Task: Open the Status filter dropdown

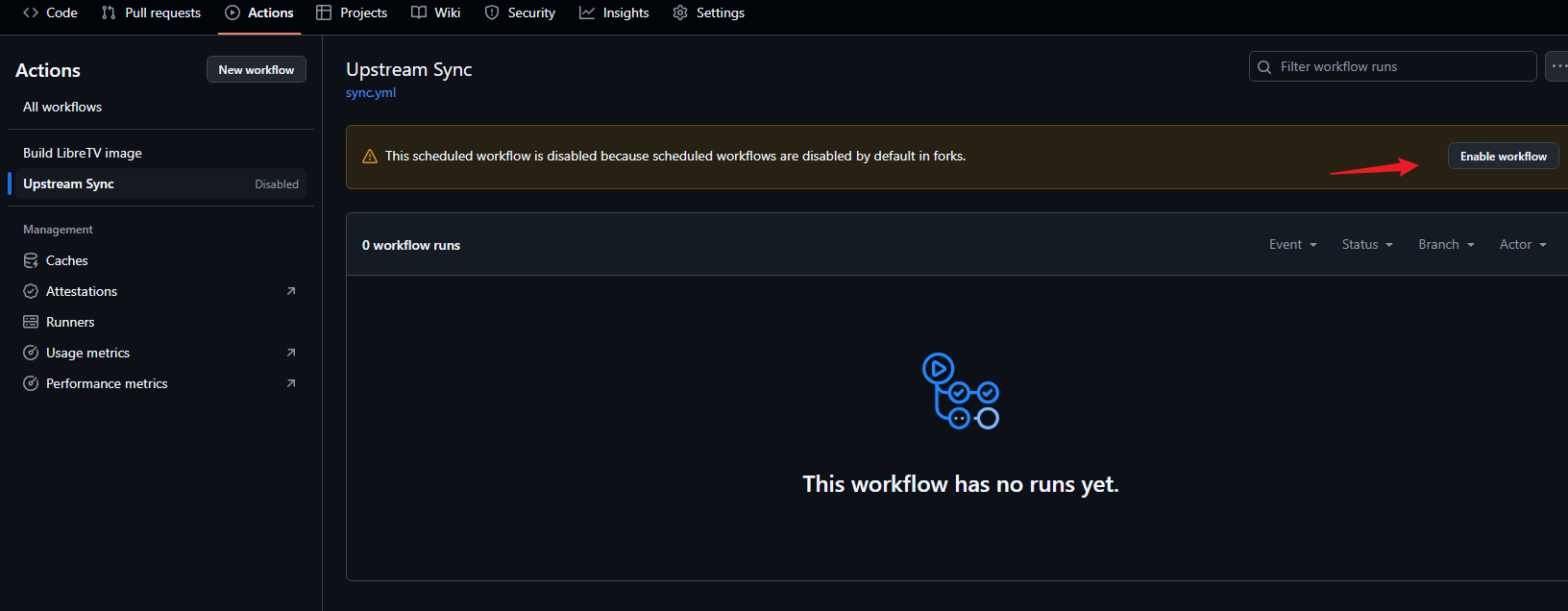Action: tap(1366, 245)
